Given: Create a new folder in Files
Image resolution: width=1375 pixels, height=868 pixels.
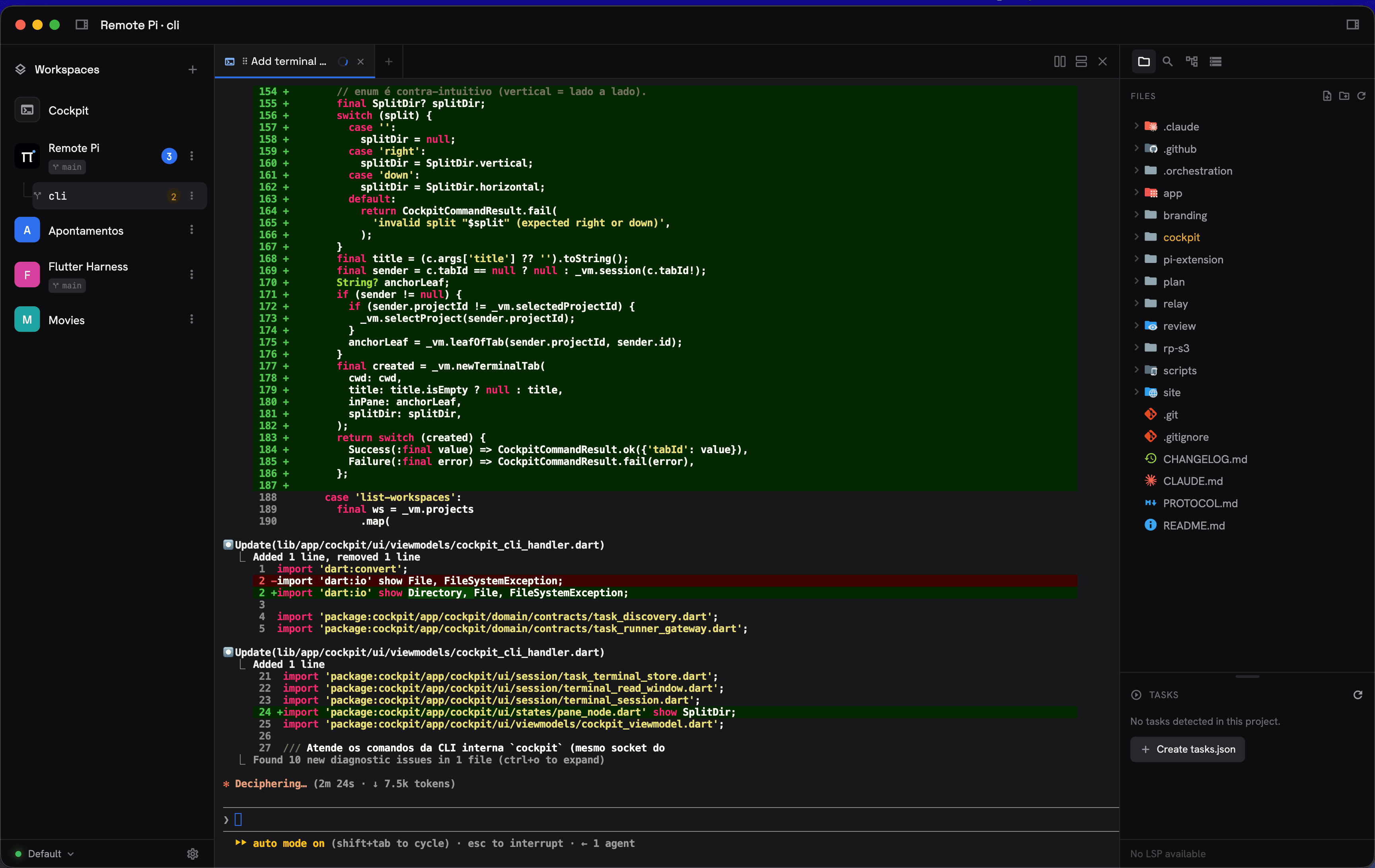Looking at the screenshot, I should click(1344, 96).
